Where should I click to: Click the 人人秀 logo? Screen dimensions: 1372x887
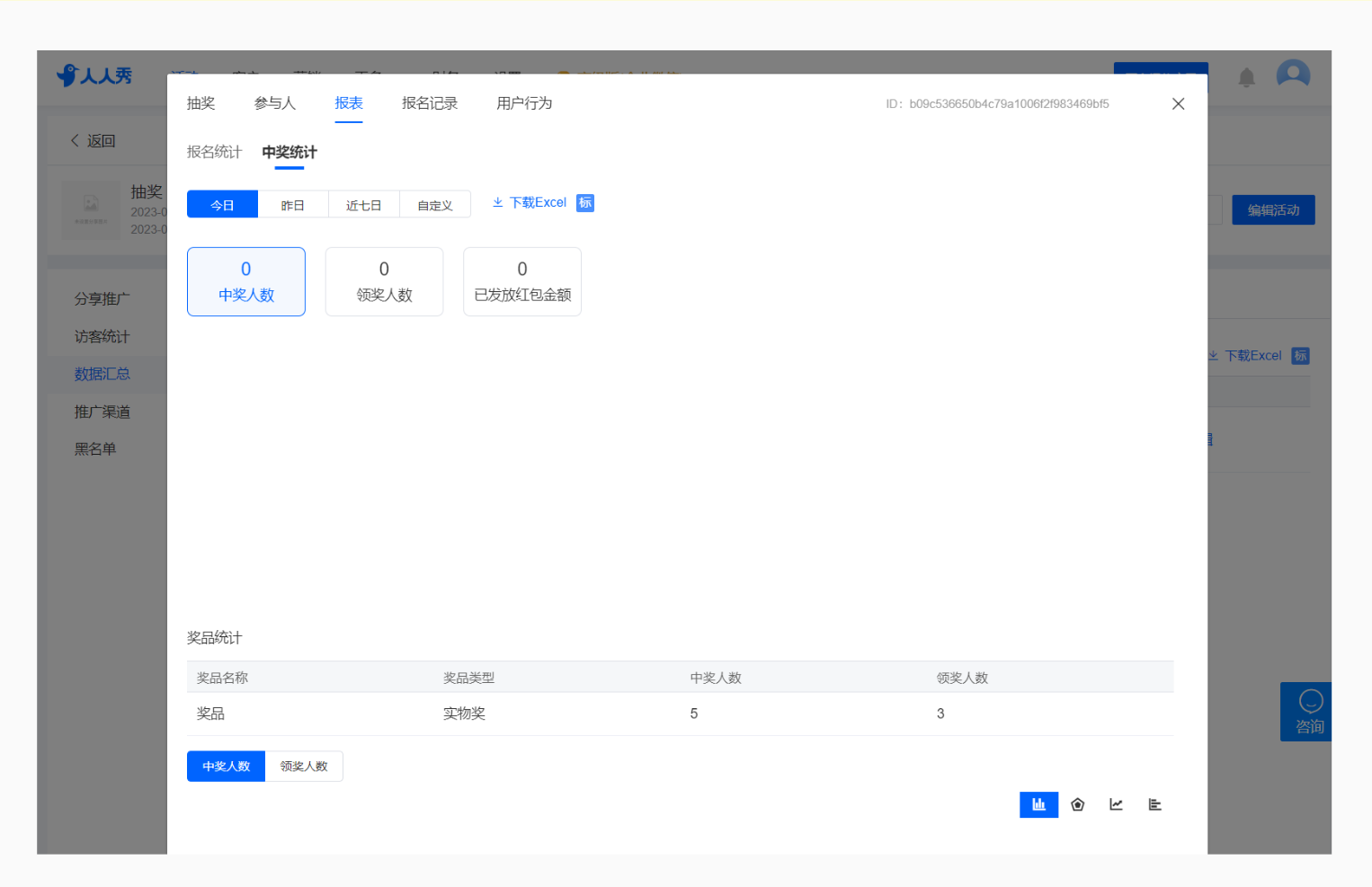(x=94, y=75)
